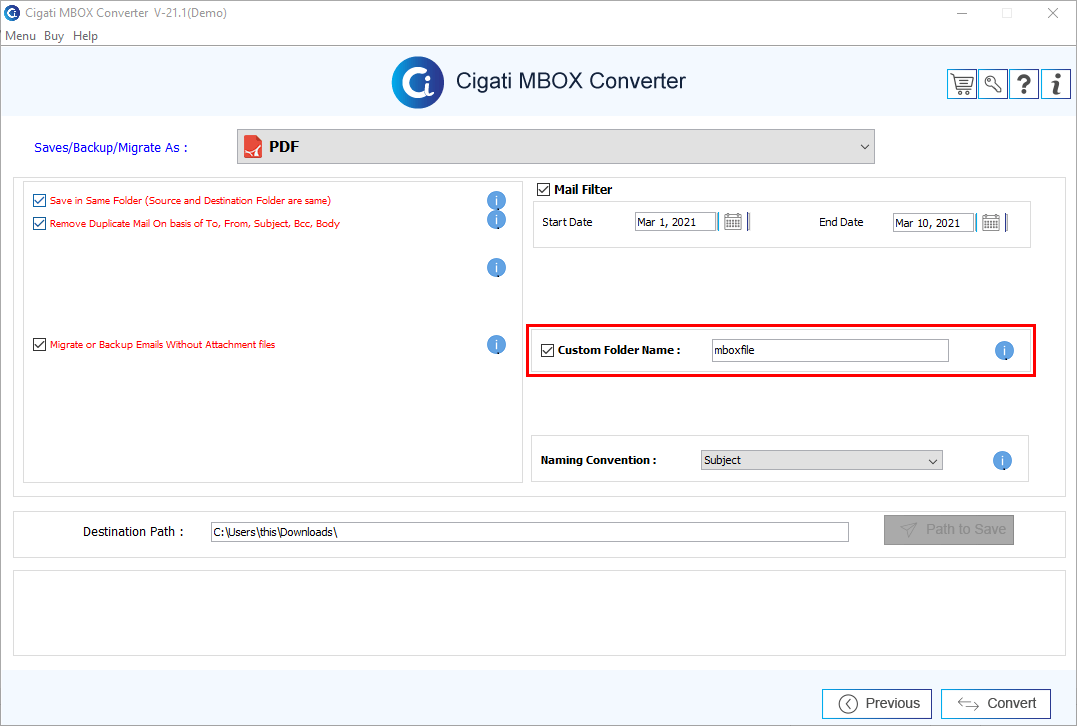This screenshot has width=1077, height=726.
Task: Click the info icon below Remove Duplicate row
Action: tap(497, 267)
